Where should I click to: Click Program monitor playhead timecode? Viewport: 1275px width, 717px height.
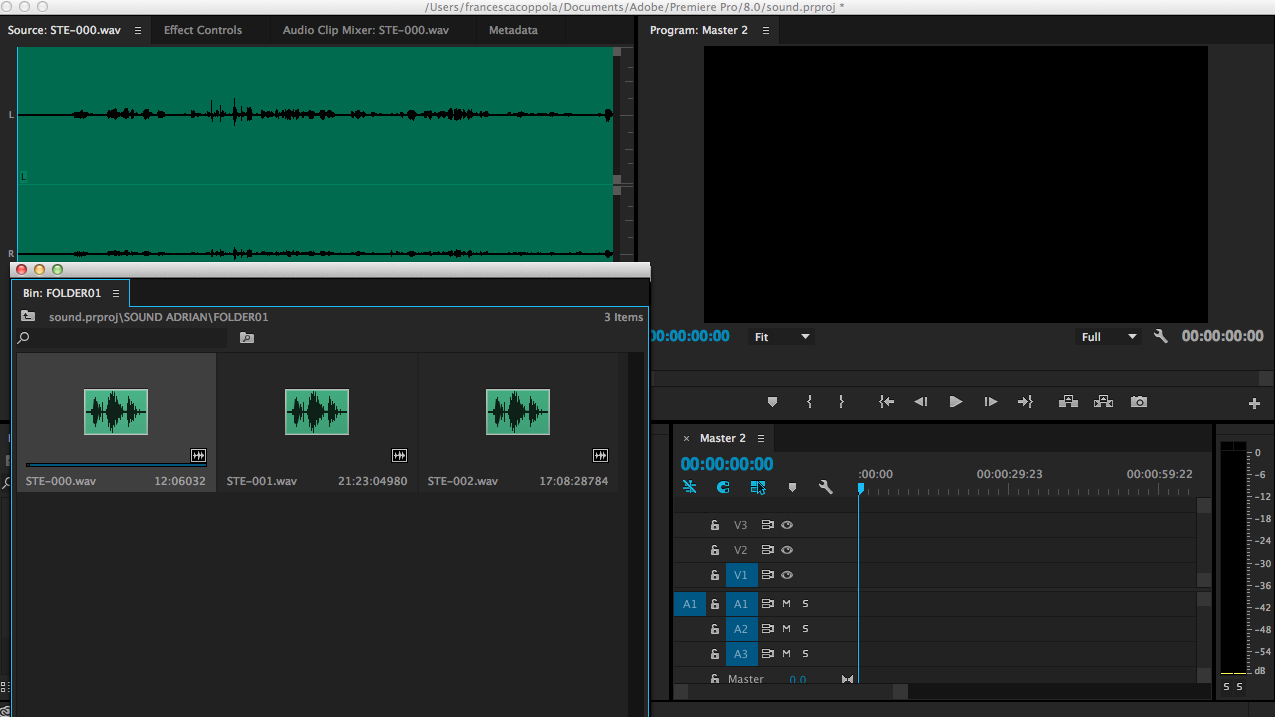[690, 336]
